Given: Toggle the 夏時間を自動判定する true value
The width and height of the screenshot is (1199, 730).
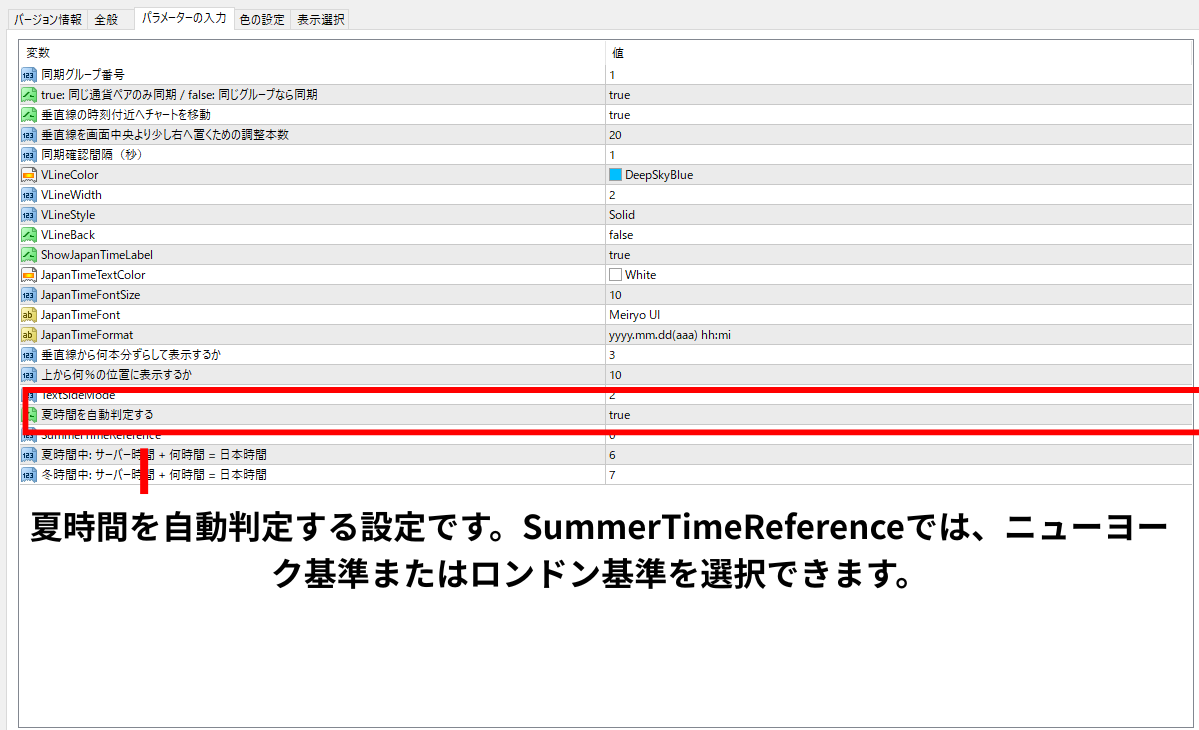Looking at the screenshot, I should coord(619,414).
